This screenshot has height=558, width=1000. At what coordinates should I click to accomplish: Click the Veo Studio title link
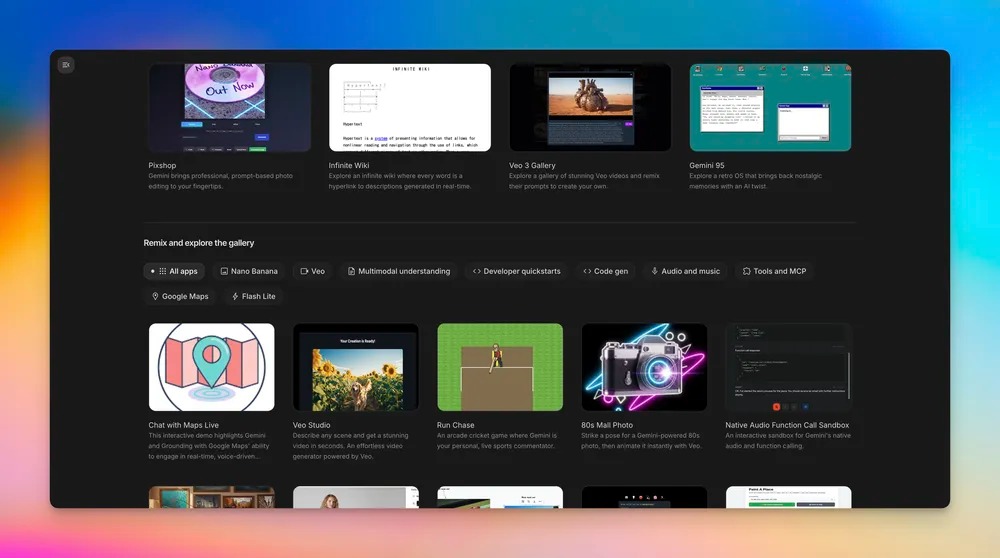pyautogui.click(x=312, y=425)
